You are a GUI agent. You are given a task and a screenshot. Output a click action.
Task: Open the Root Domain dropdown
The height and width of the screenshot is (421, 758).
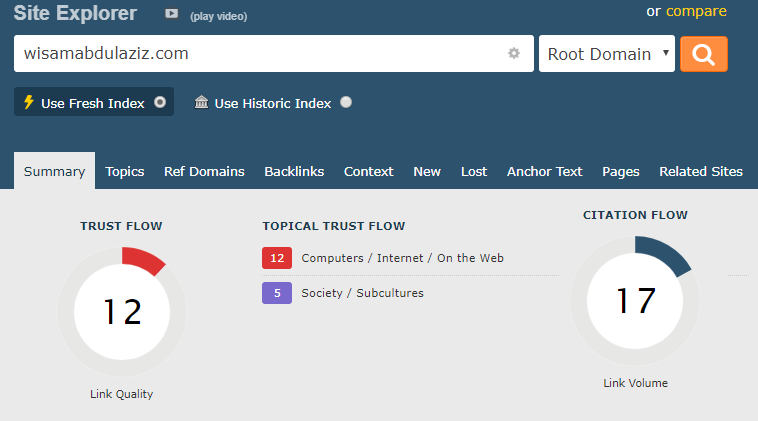(607, 54)
